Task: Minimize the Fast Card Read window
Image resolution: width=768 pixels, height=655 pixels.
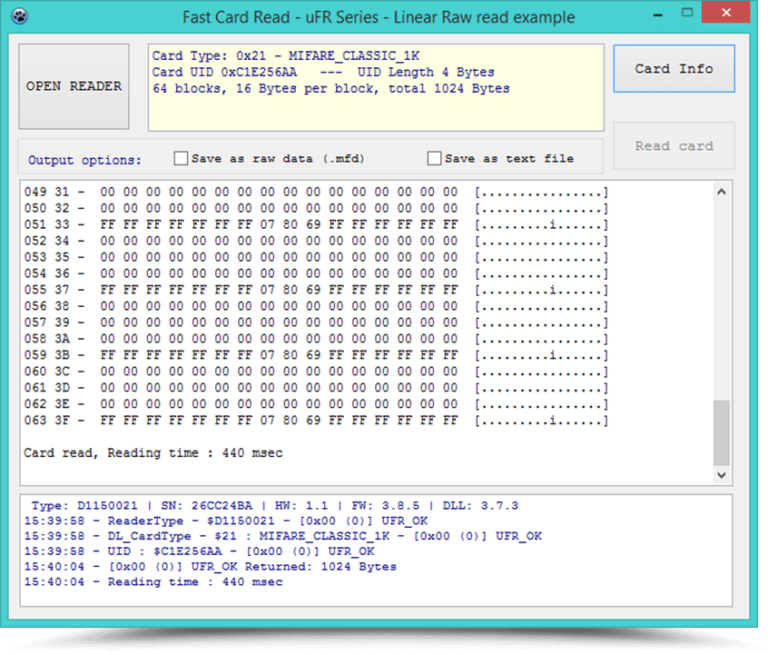Action: pos(658,14)
